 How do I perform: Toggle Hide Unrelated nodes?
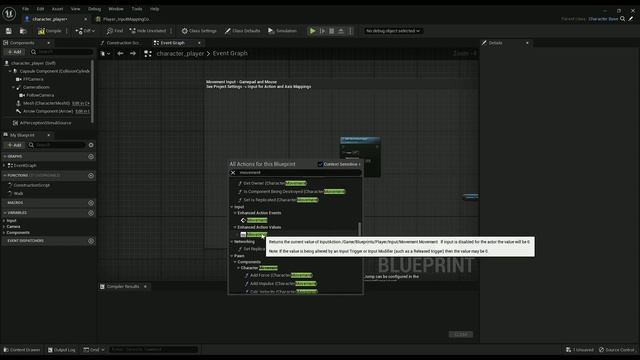coord(148,31)
